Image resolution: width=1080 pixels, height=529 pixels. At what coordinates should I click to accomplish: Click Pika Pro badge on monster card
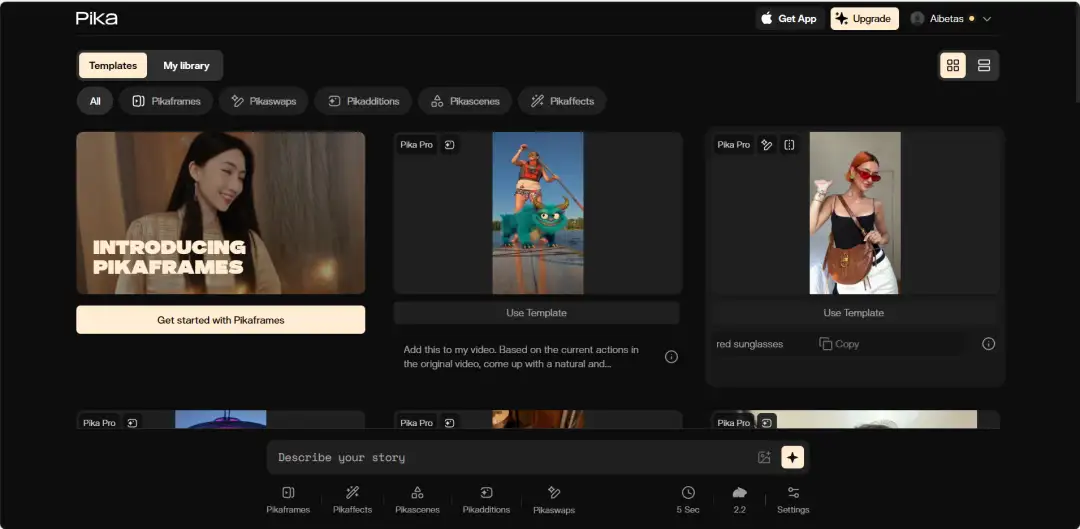point(417,145)
